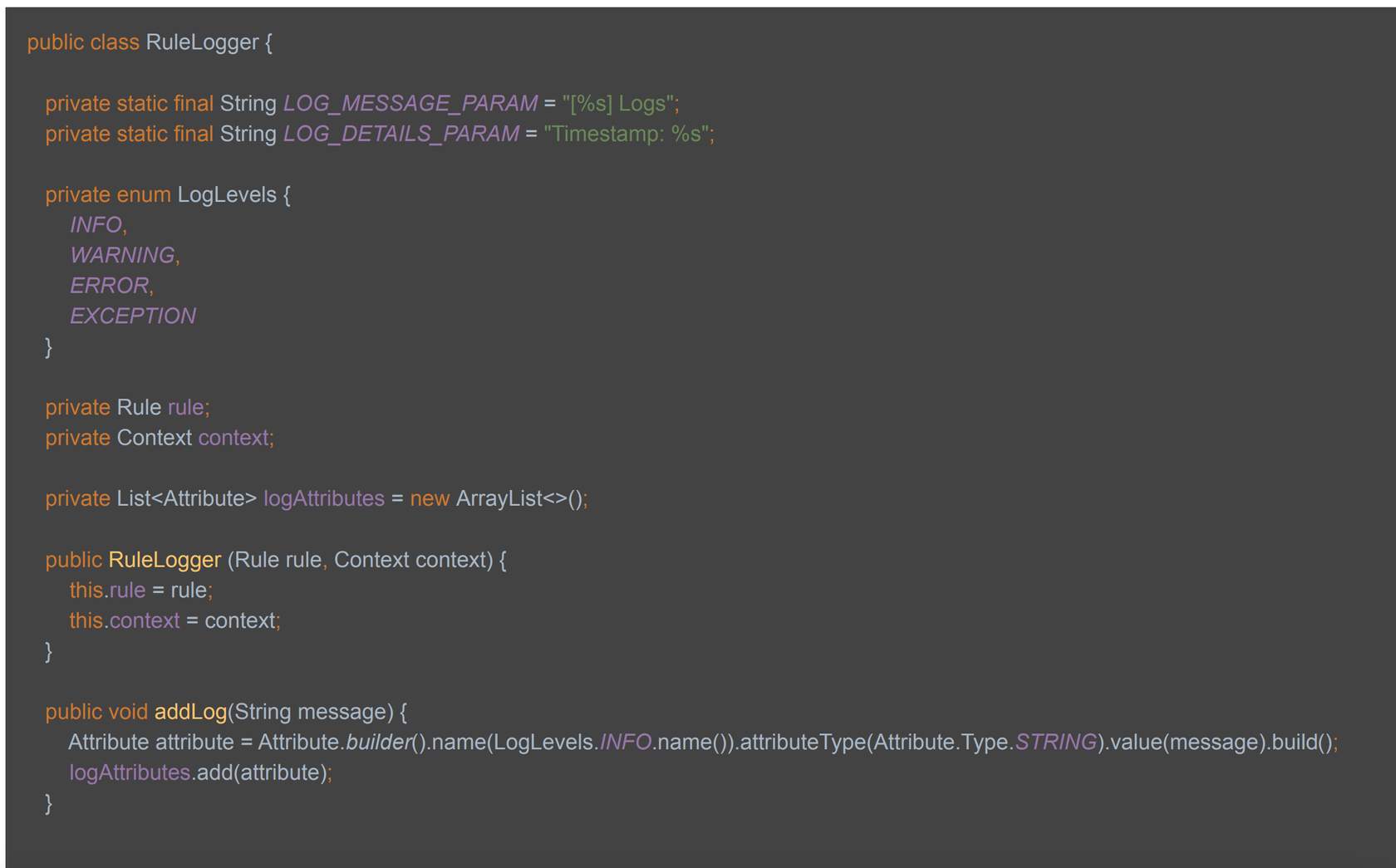Click the List<Attribute> type declaration
The image size is (1396, 868).
[x=186, y=499]
